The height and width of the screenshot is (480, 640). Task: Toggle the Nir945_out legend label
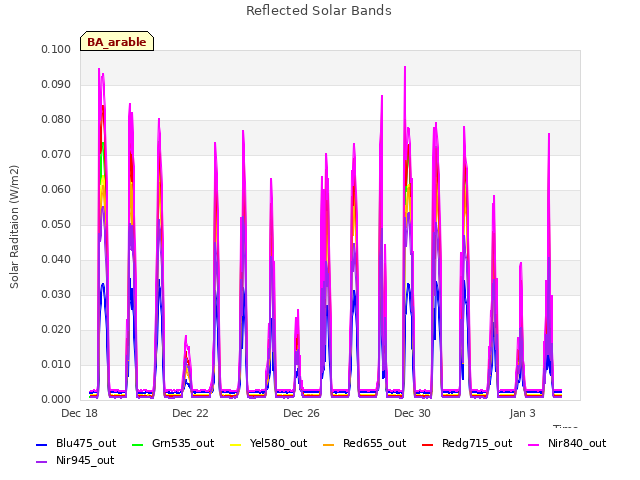coord(85,460)
